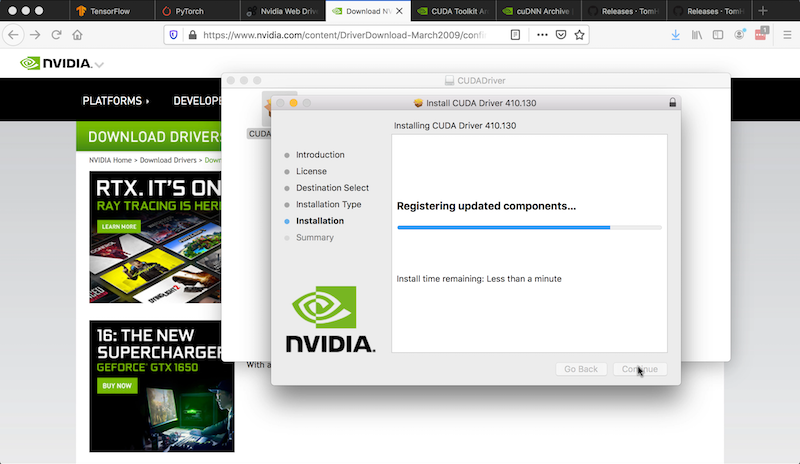Bookmark this page with the star icon

tap(579, 35)
